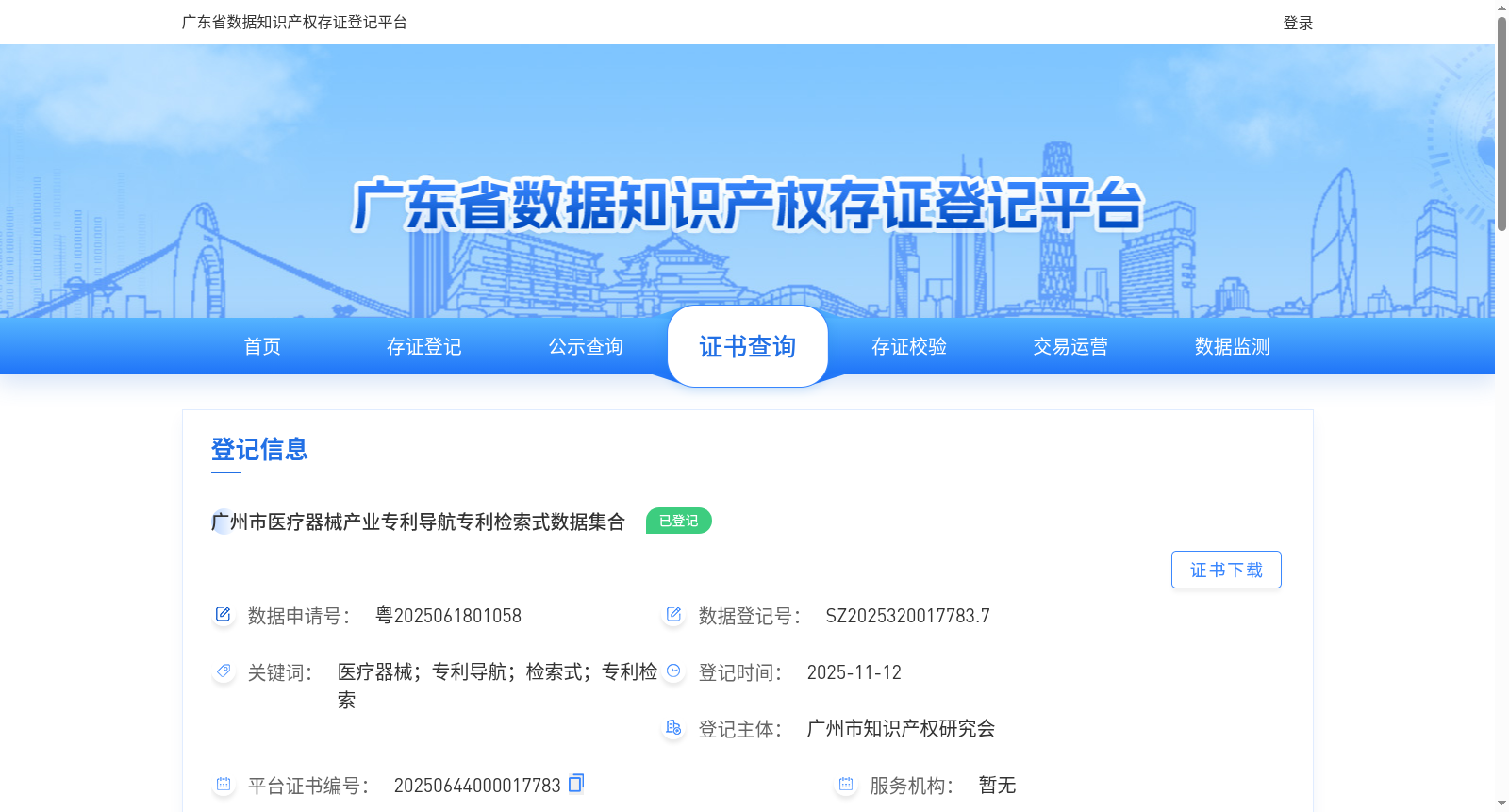This screenshot has height=812, width=1509.
Task: Click the certificate number 20250644000017783
Action: click(477, 786)
